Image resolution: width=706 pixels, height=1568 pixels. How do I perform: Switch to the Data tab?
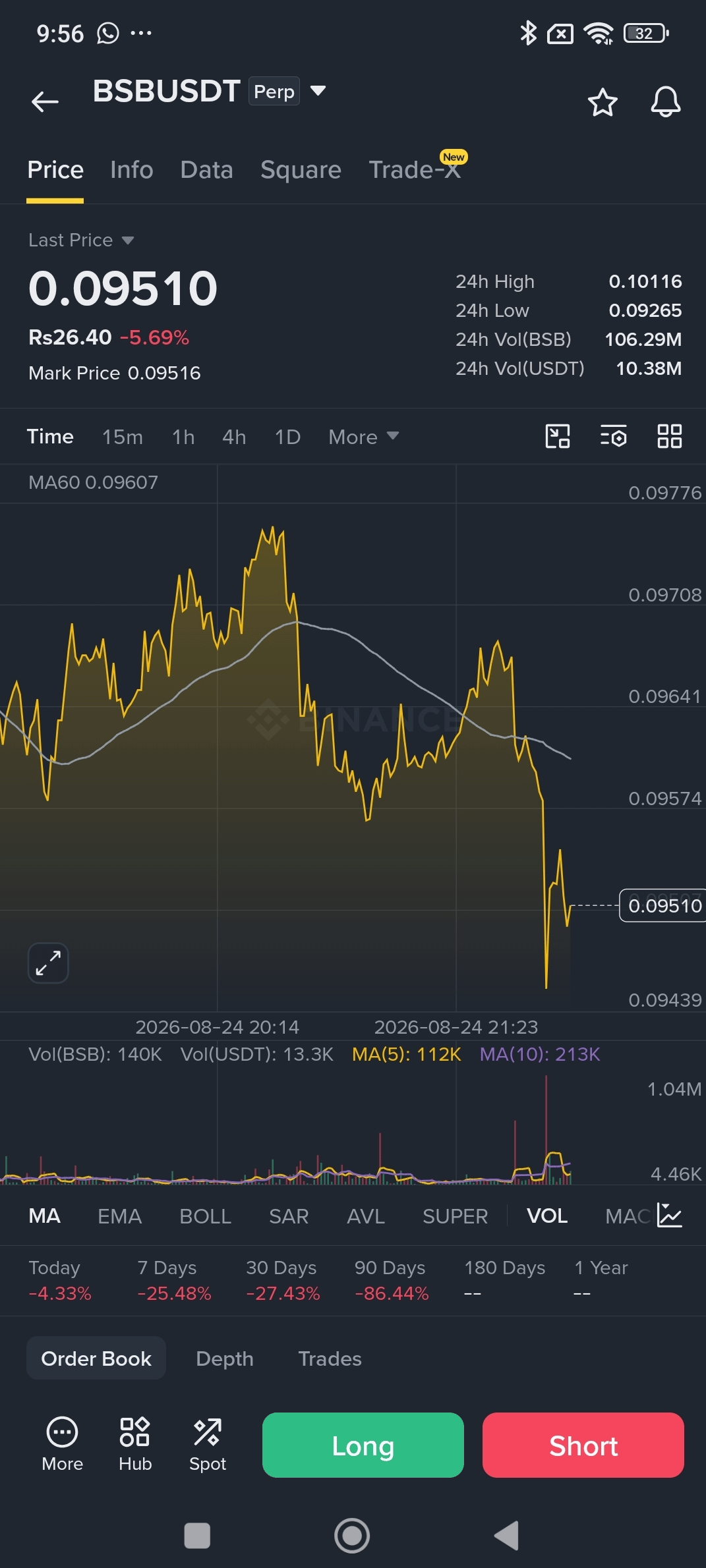[206, 170]
